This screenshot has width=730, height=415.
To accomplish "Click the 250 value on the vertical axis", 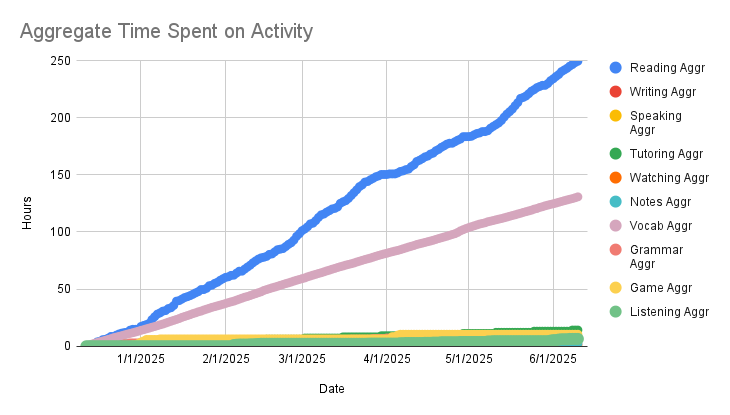I will click(59, 60).
